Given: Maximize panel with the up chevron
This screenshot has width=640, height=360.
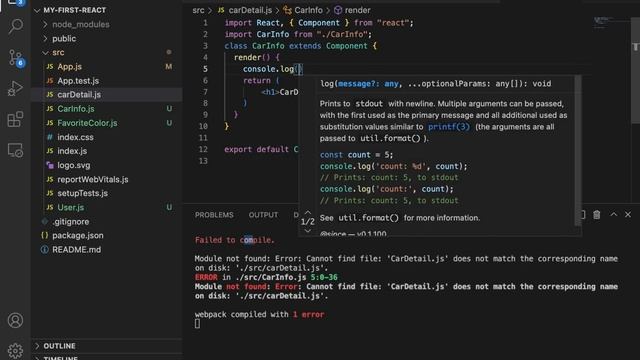Looking at the screenshot, I should click(x=613, y=214).
